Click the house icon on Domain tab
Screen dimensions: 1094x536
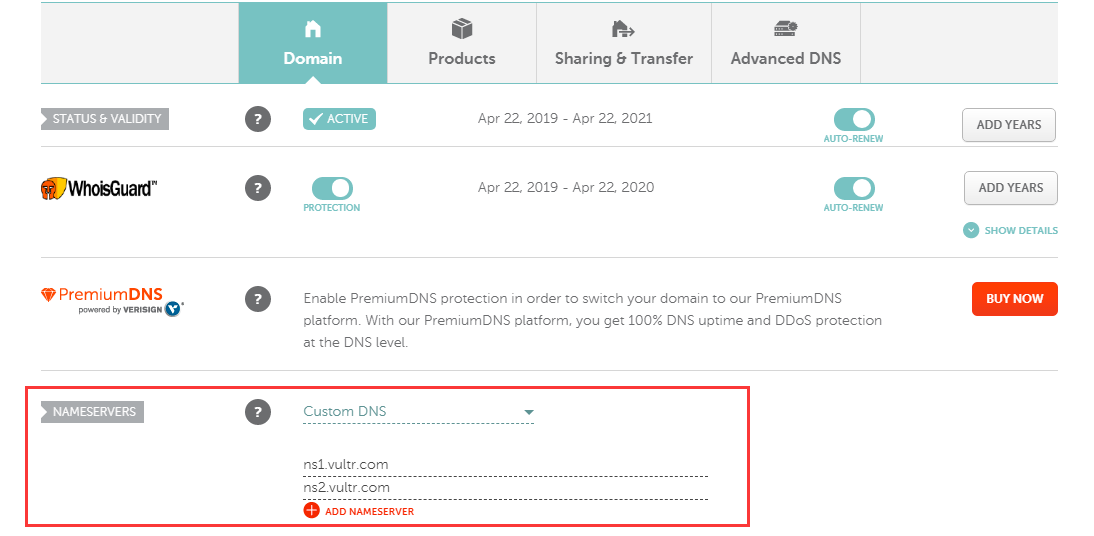click(313, 29)
